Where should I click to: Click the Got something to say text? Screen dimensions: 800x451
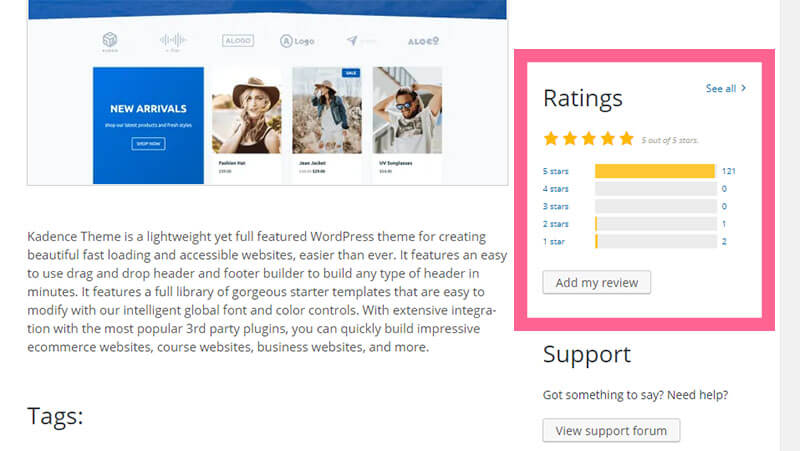pos(635,395)
